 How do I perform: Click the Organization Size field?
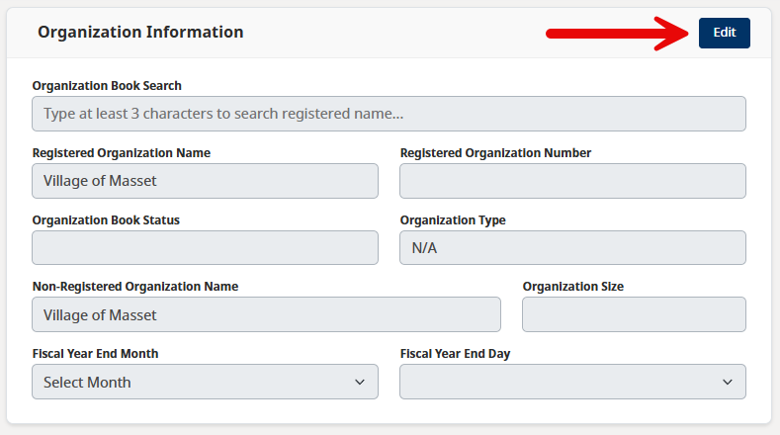tap(634, 315)
